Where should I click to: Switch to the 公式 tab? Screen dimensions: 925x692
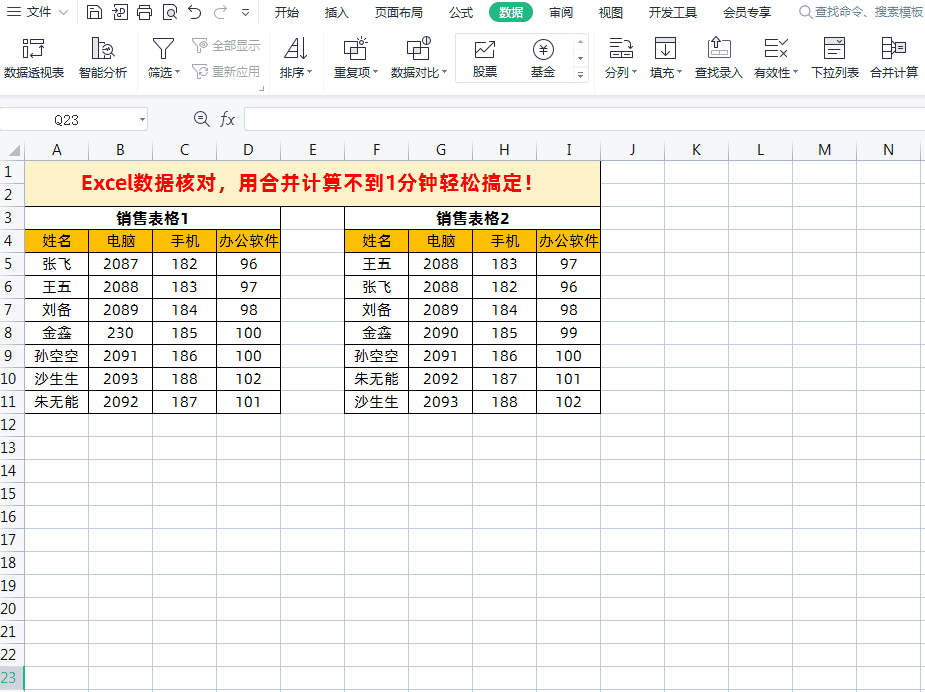461,12
